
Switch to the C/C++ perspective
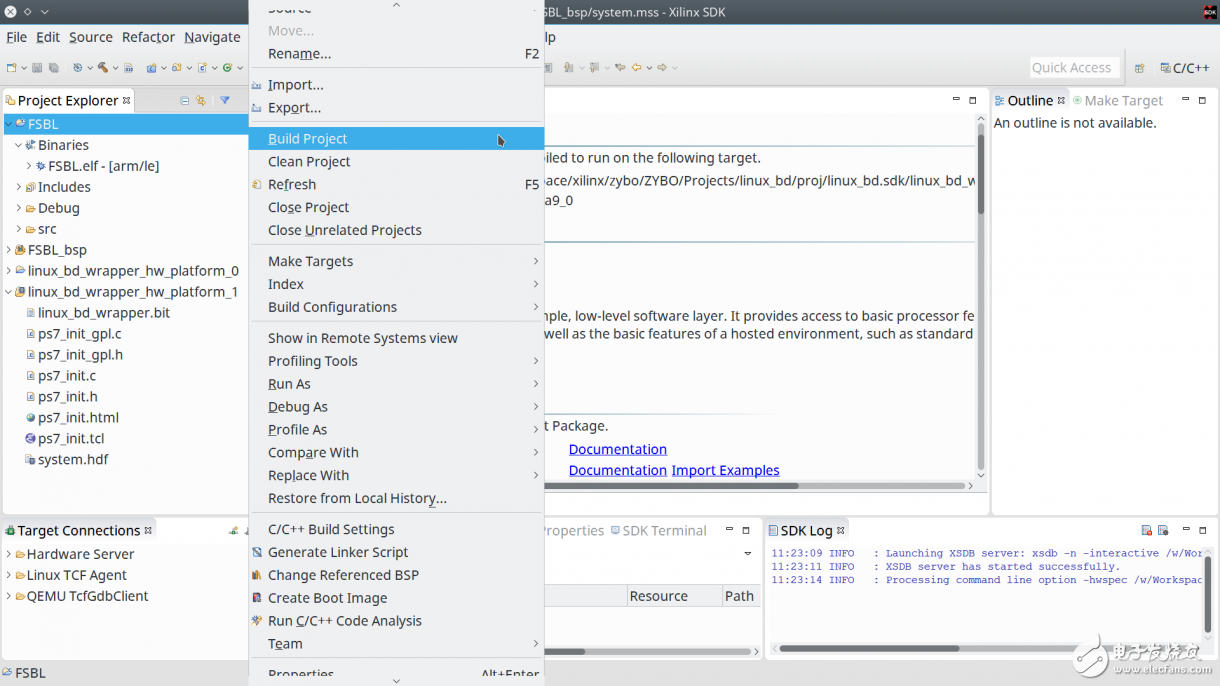pos(1184,68)
